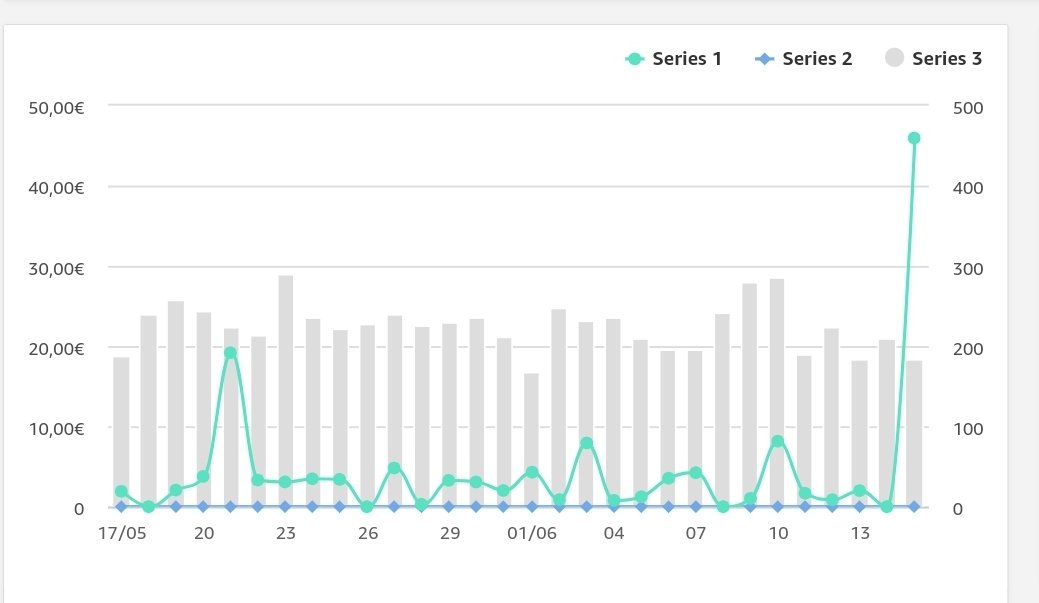Click the tallest gray bar at date 23
The image size is (1039, 603).
(286, 391)
